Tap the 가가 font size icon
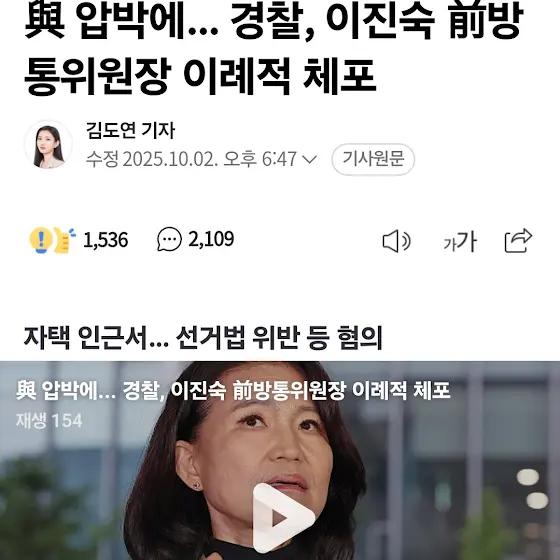This screenshot has height=560, width=560. pyautogui.click(x=460, y=241)
